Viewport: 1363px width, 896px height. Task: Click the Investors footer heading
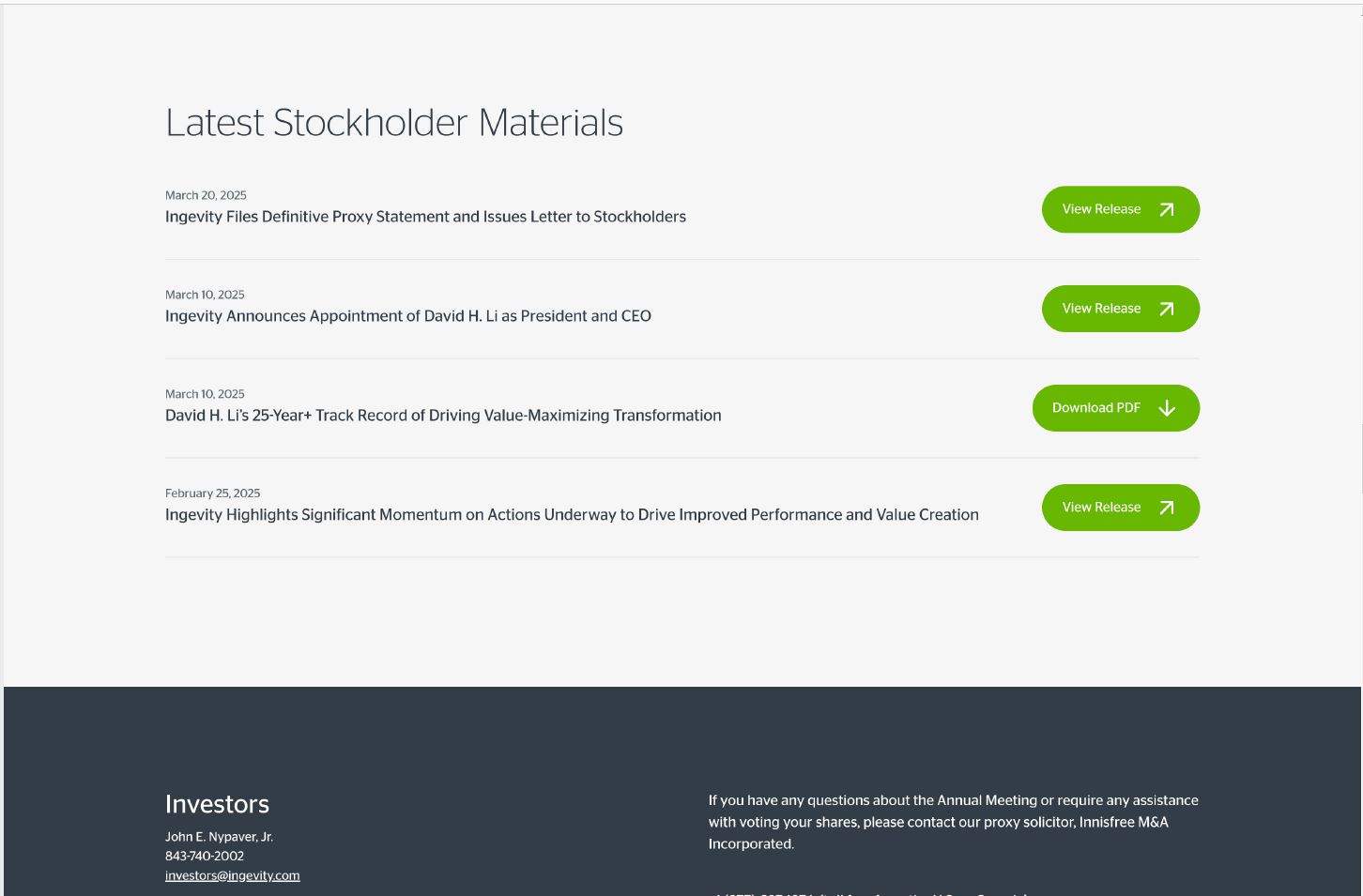point(217,804)
